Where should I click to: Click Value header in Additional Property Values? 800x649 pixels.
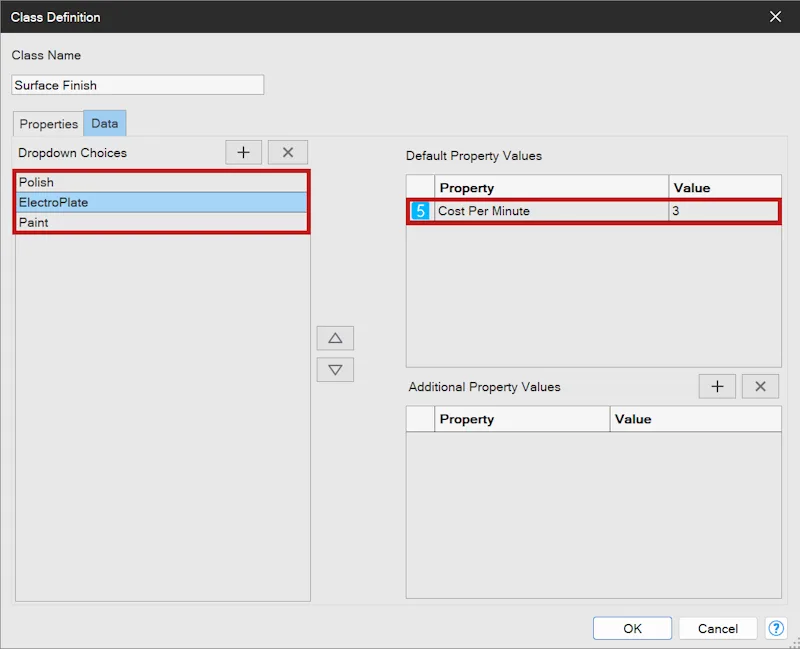point(695,419)
